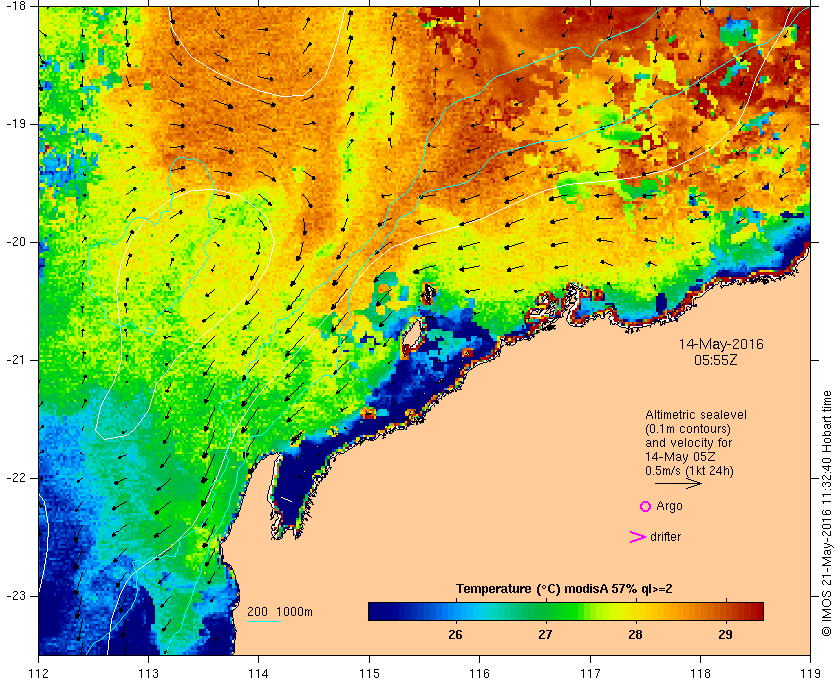The width and height of the screenshot is (840, 680).
Task: Click the time label 05:55Z
Action: 716,360
